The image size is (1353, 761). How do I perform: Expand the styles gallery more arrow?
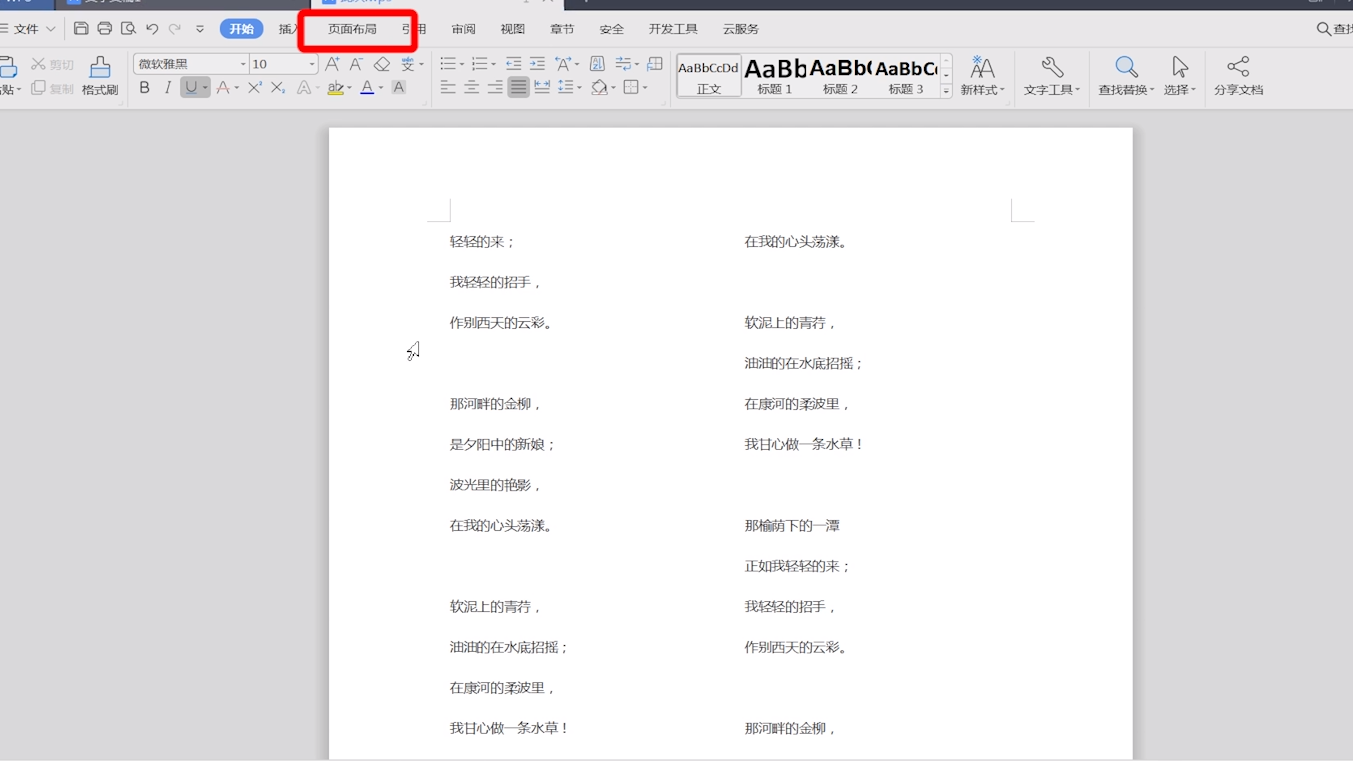(946, 91)
